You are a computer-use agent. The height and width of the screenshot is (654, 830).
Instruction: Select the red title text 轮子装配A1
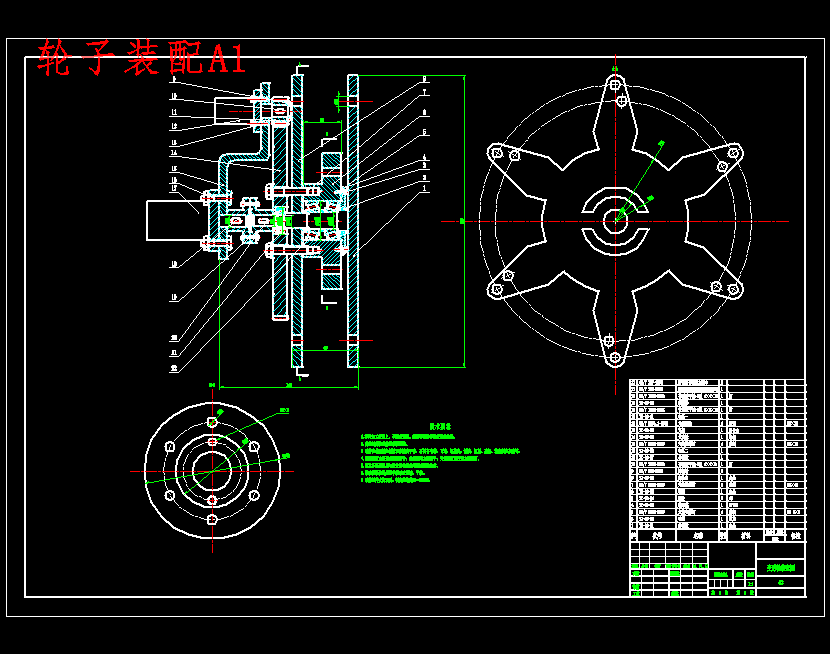[x=141, y=58]
